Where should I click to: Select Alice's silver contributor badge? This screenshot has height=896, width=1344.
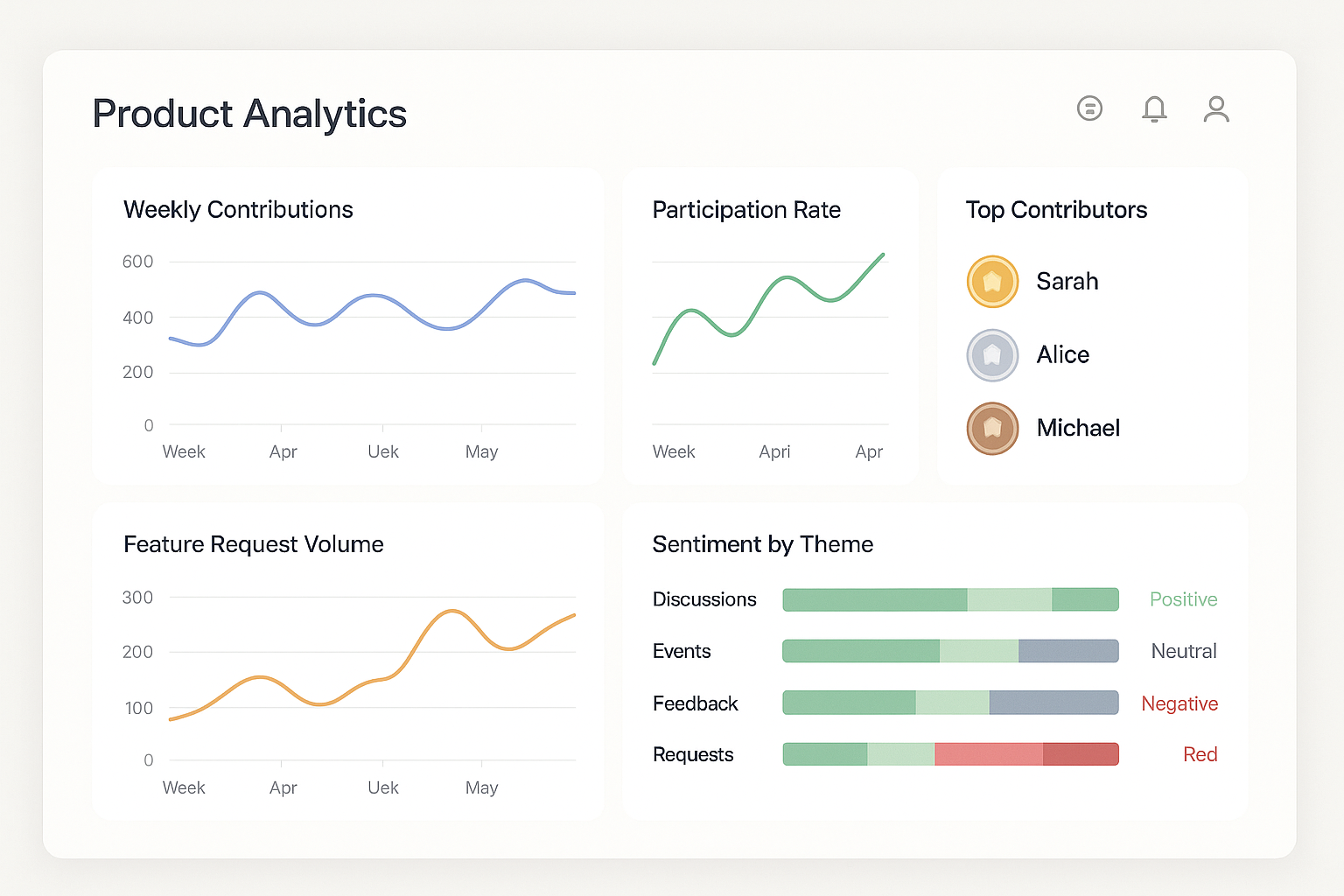click(x=992, y=355)
